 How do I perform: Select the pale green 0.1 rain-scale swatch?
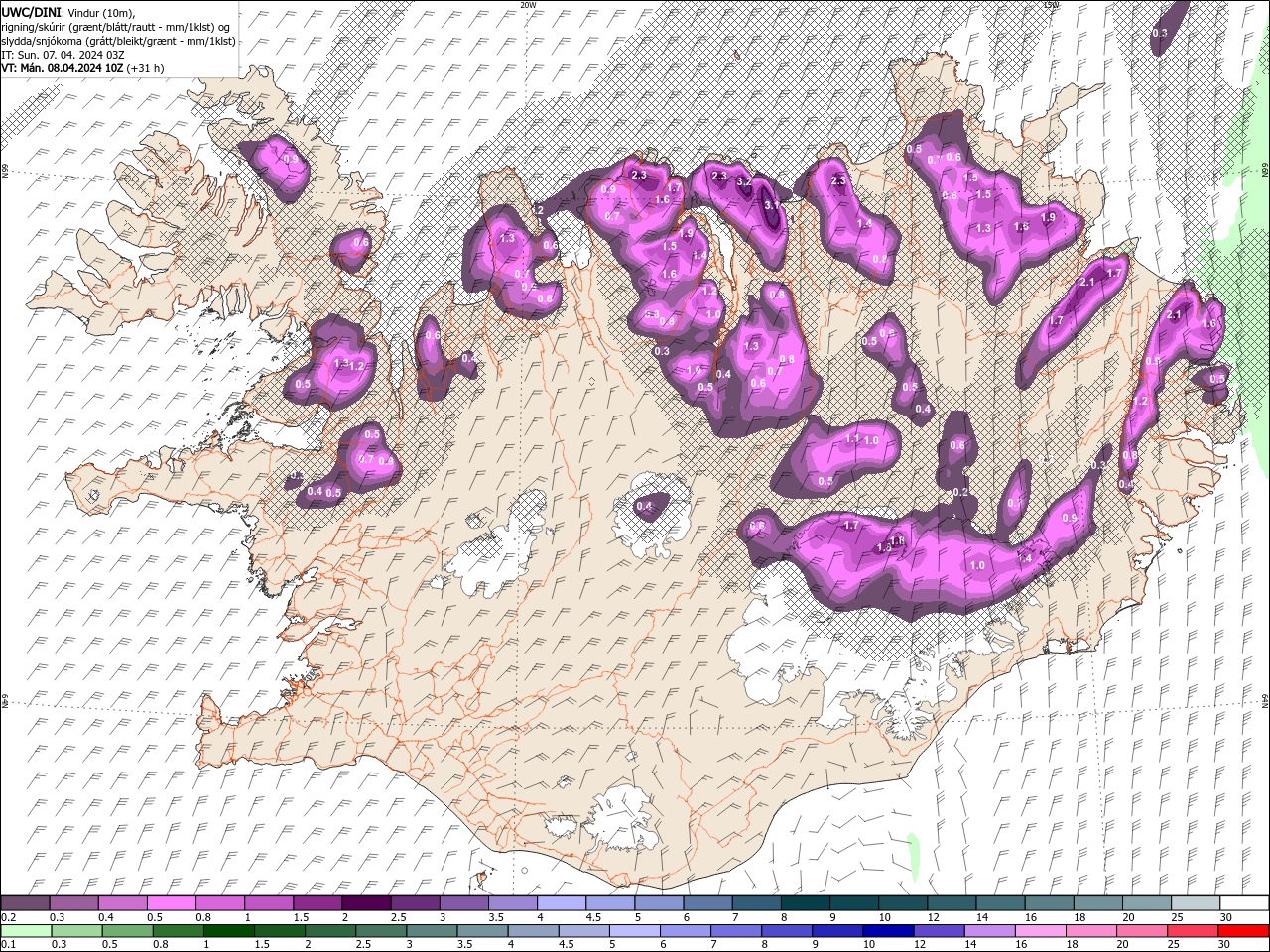pyautogui.click(x=26, y=931)
